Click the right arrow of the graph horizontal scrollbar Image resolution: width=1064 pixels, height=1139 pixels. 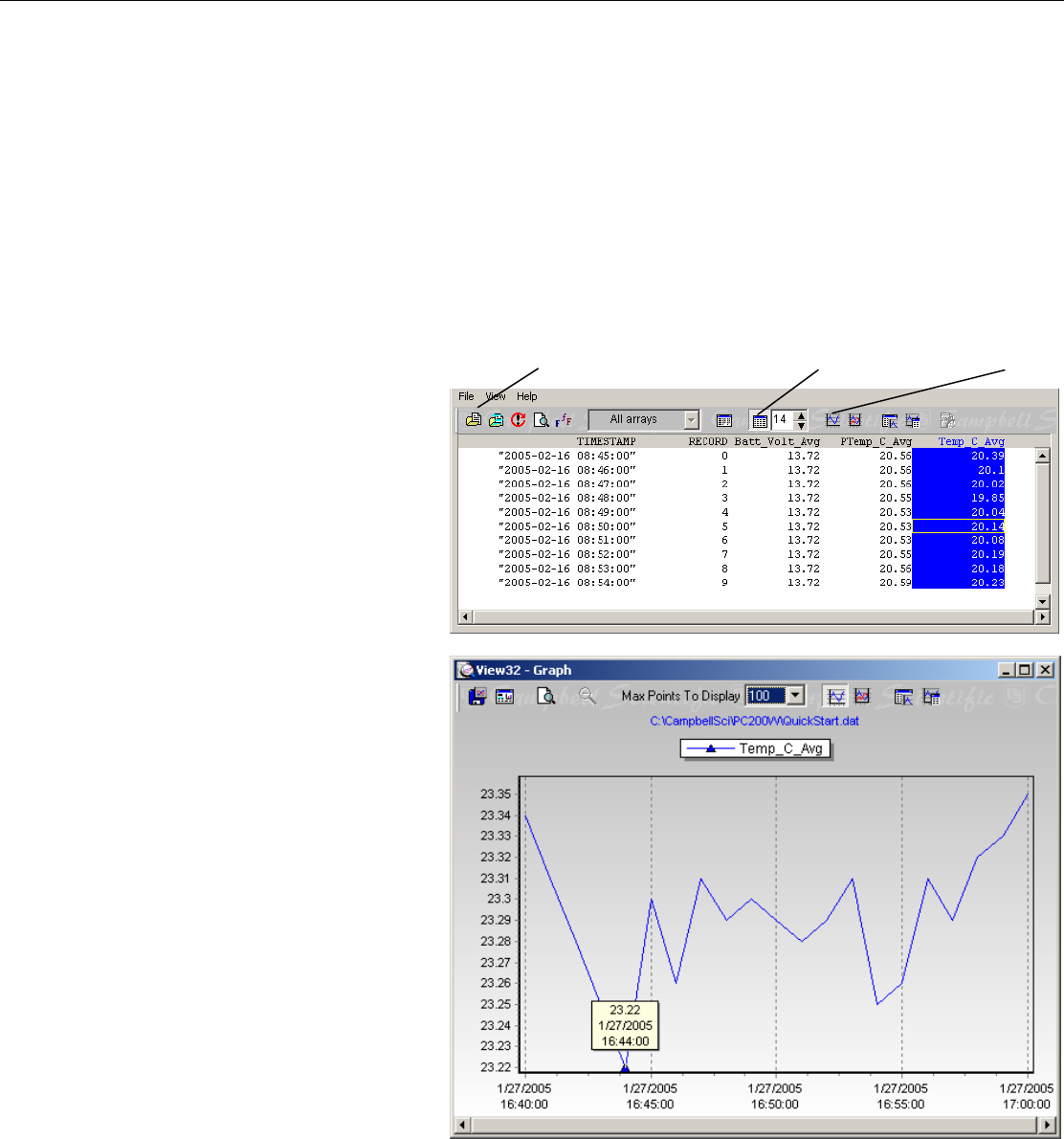1047,1125
